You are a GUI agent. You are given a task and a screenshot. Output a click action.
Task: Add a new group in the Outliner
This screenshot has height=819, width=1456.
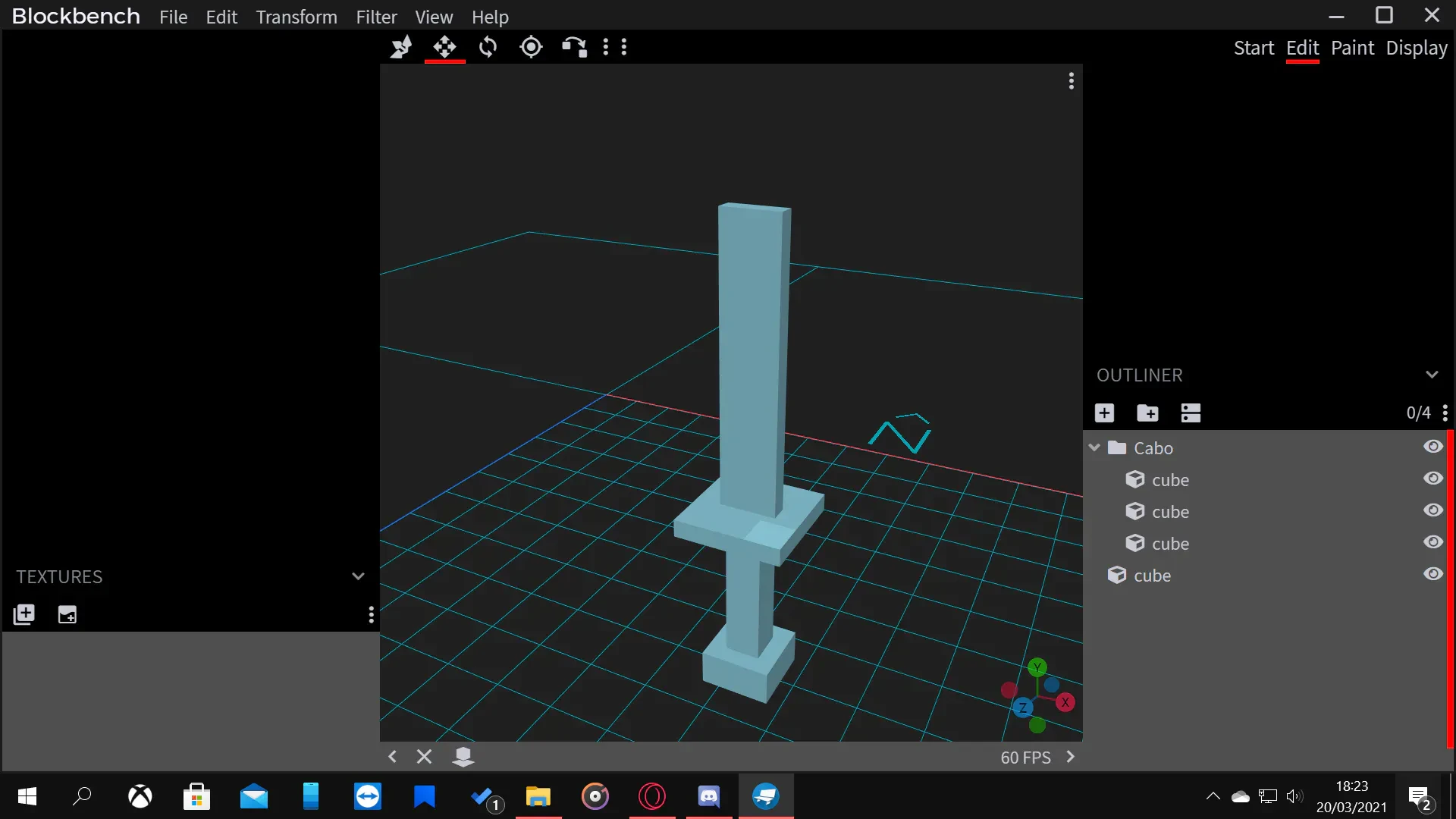point(1147,413)
